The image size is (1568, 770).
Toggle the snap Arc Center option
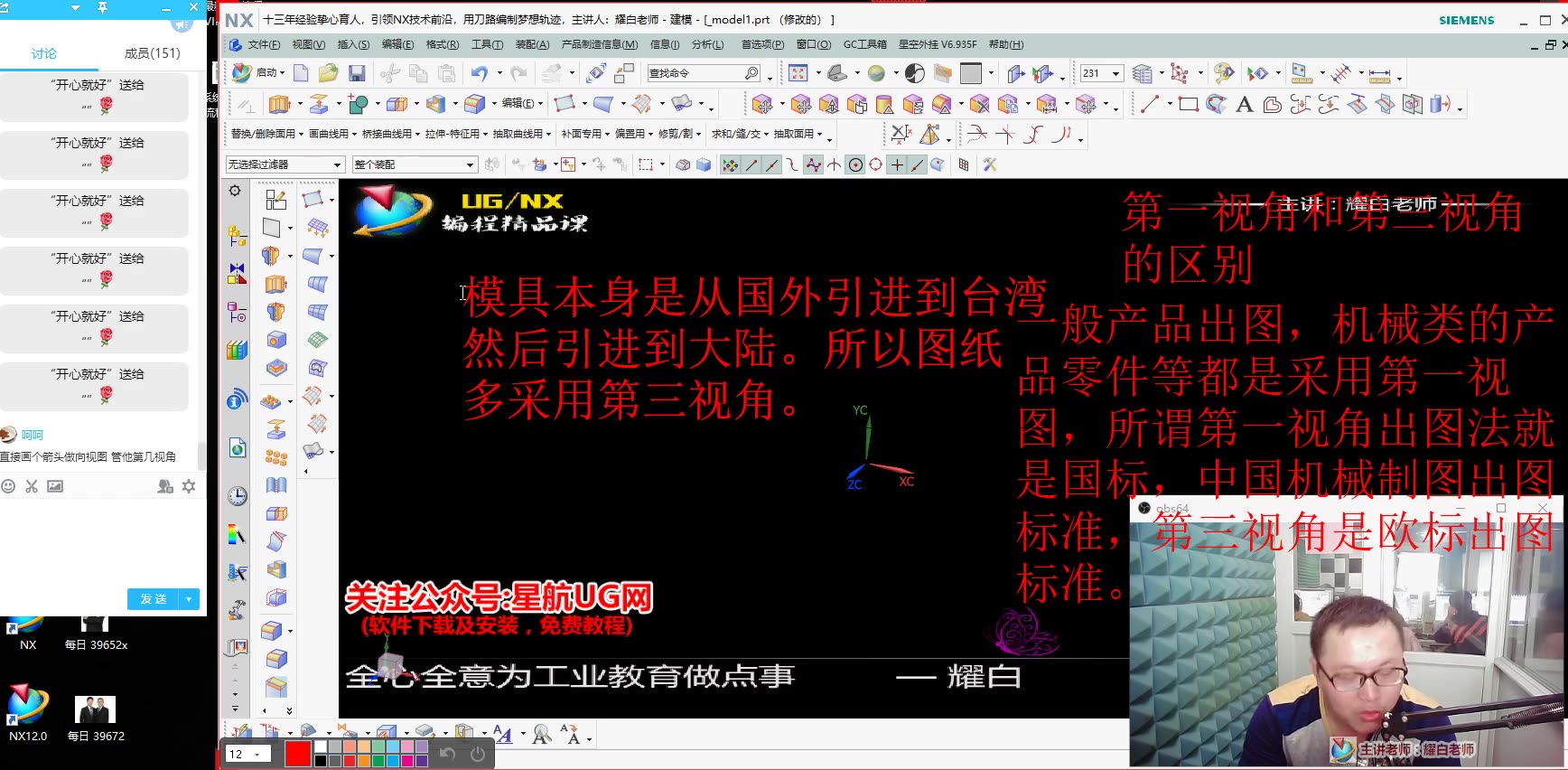pyautogui.click(x=854, y=164)
